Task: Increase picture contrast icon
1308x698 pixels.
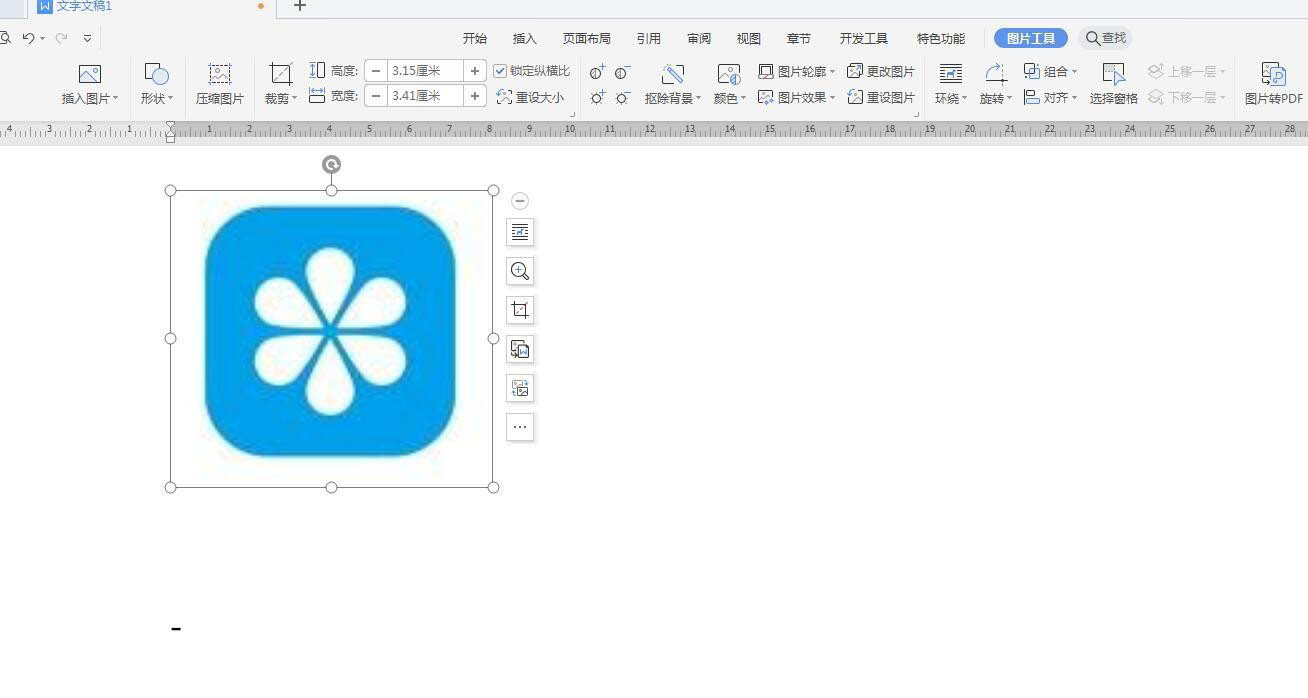Action: 598,72
